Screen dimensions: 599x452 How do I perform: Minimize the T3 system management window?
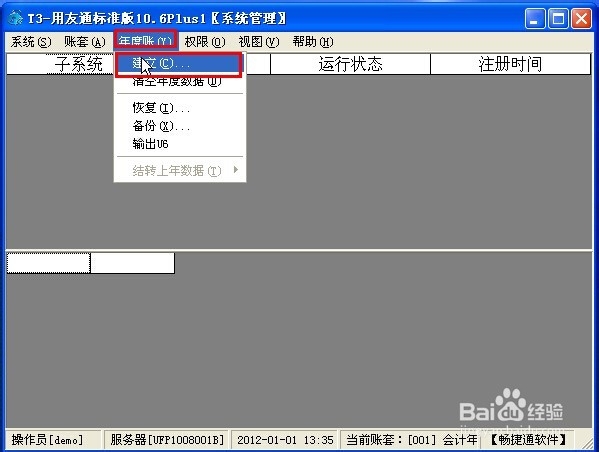click(x=535, y=19)
